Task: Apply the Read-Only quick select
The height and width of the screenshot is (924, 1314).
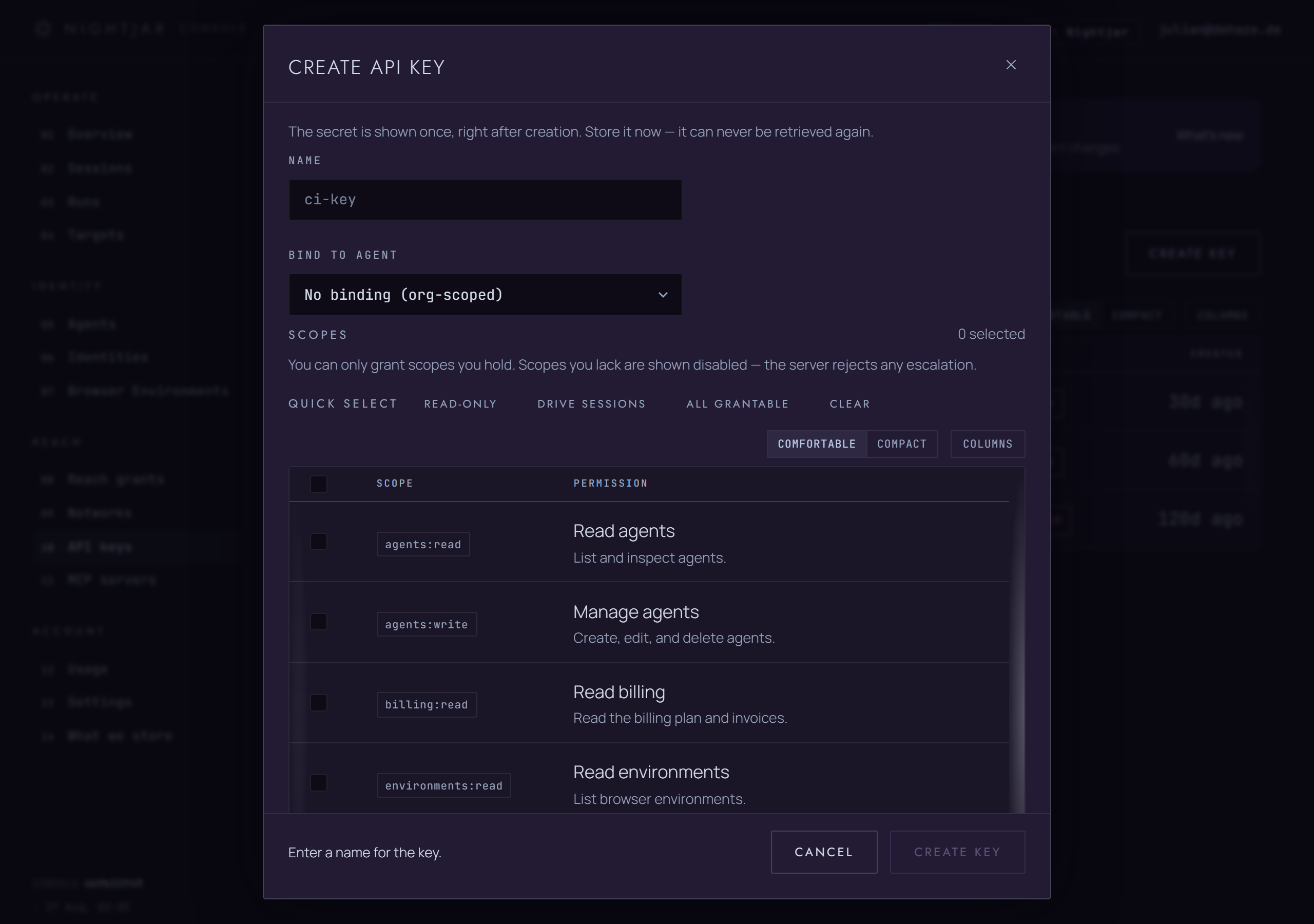Action: (x=460, y=404)
